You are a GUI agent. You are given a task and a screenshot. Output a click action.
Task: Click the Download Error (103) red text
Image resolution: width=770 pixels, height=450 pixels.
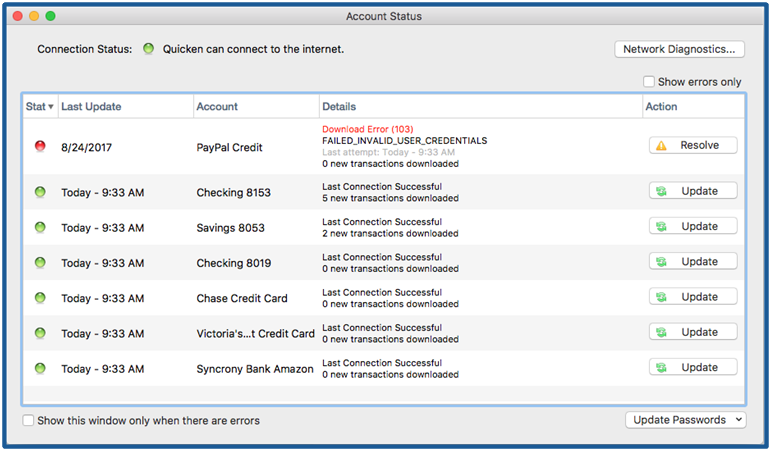click(366, 129)
